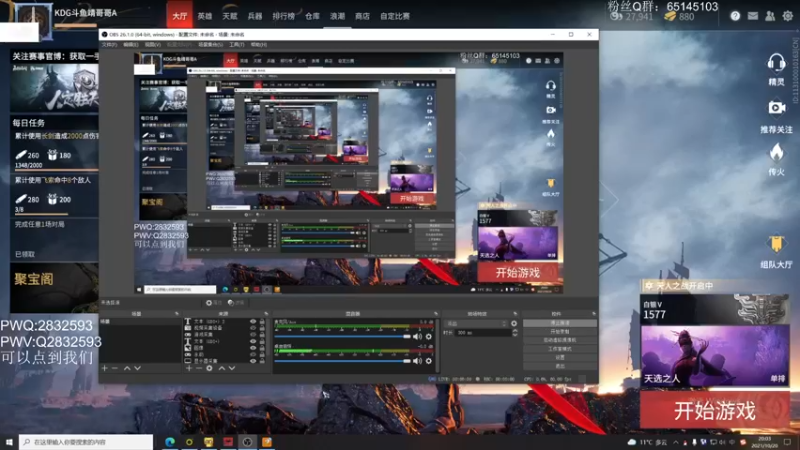Open OBS 工具(T) menu
Screen dimensions: 800x450
coord(236,45)
